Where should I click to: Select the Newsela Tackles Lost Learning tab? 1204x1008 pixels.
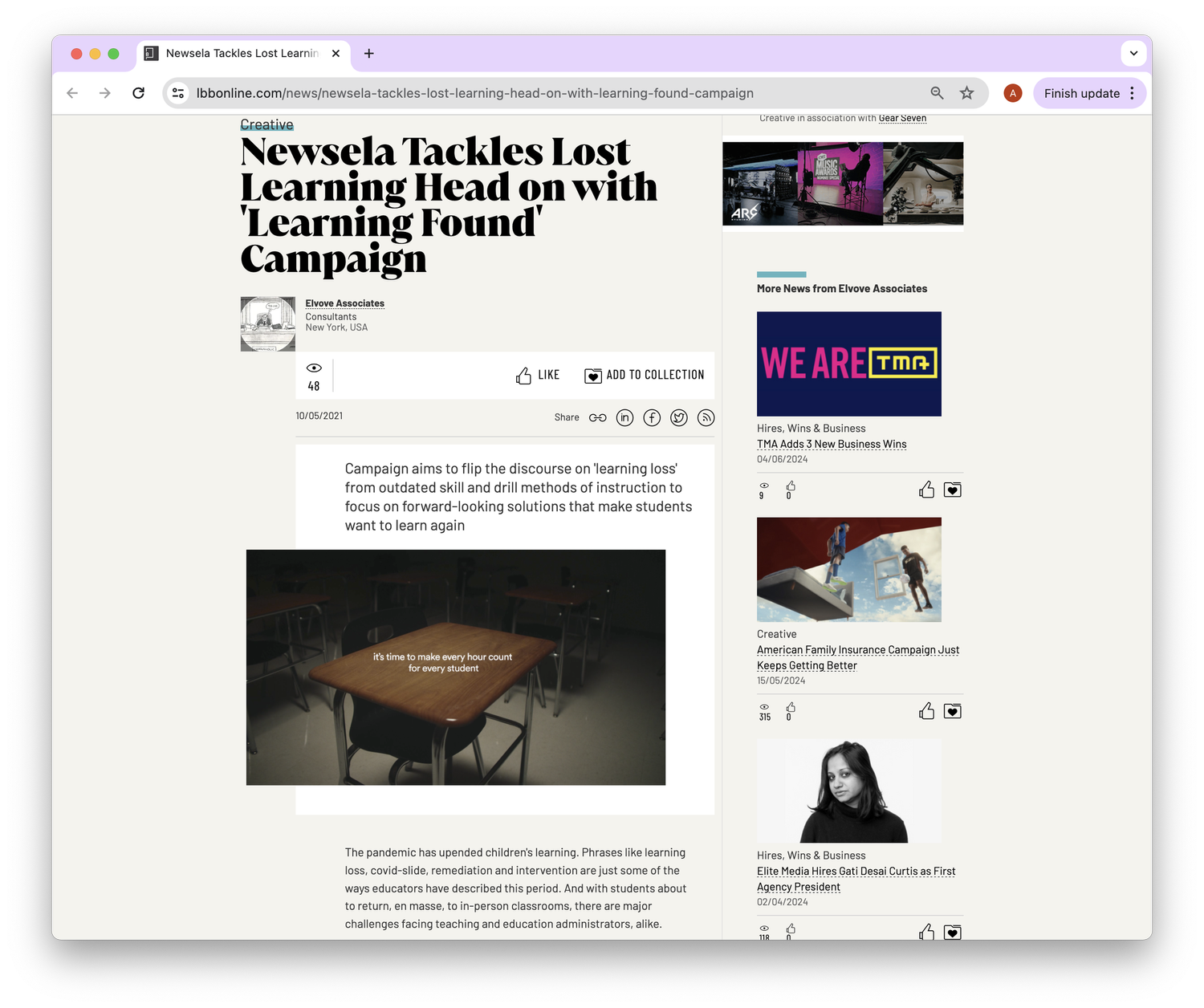click(242, 54)
